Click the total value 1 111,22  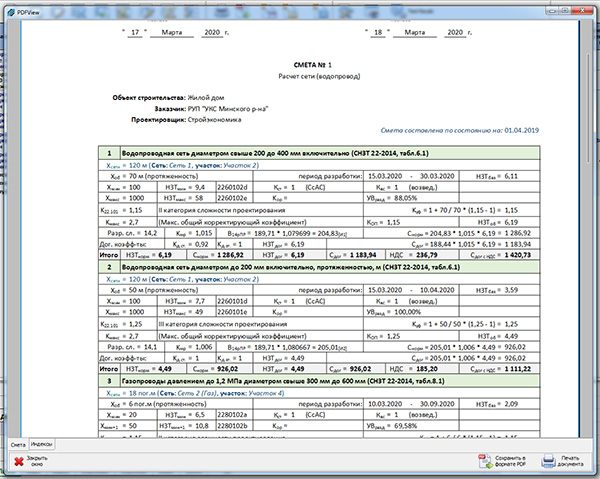(517, 369)
